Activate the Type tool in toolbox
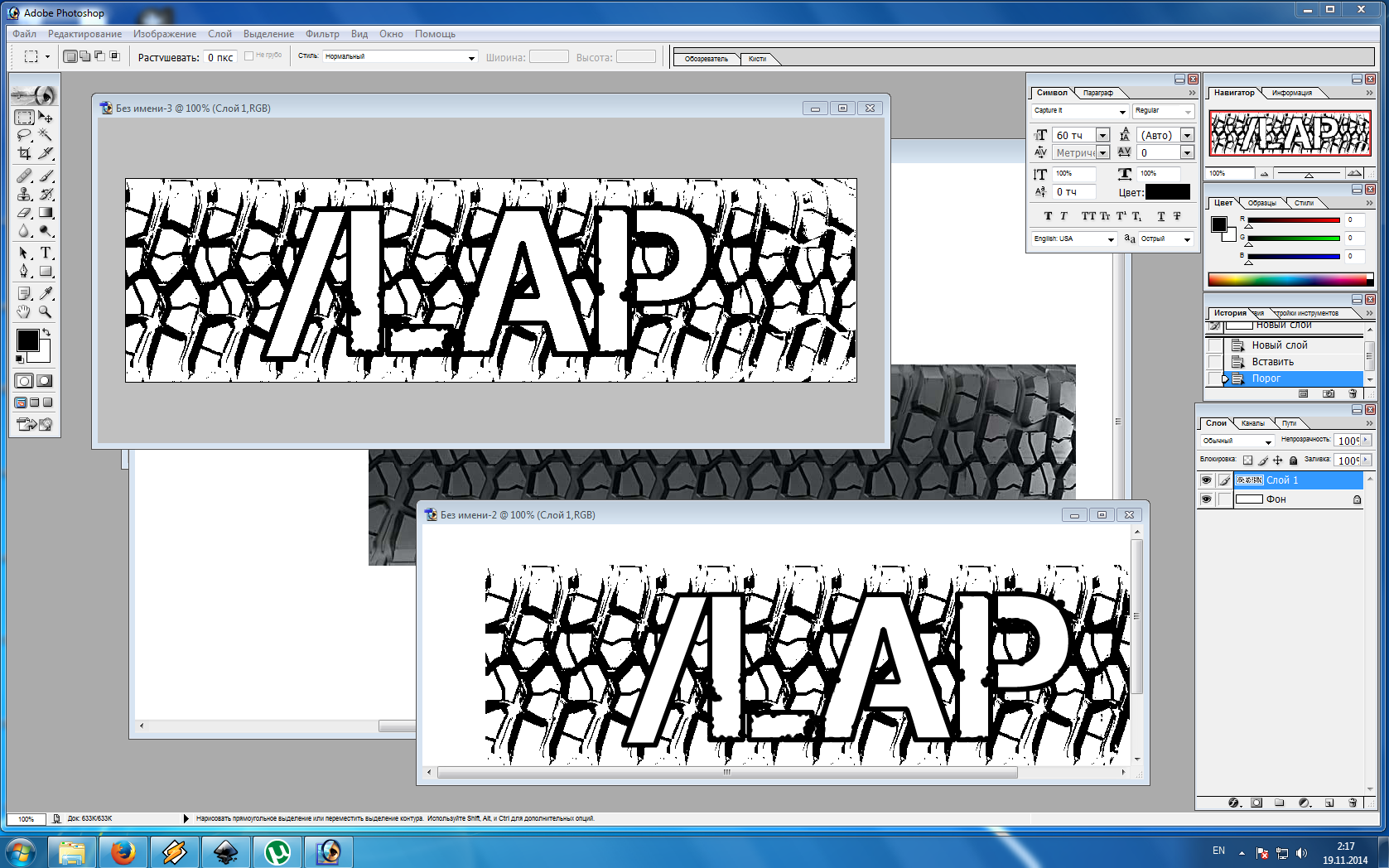Viewport: 1389px width, 868px height. (x=46, y=253)
